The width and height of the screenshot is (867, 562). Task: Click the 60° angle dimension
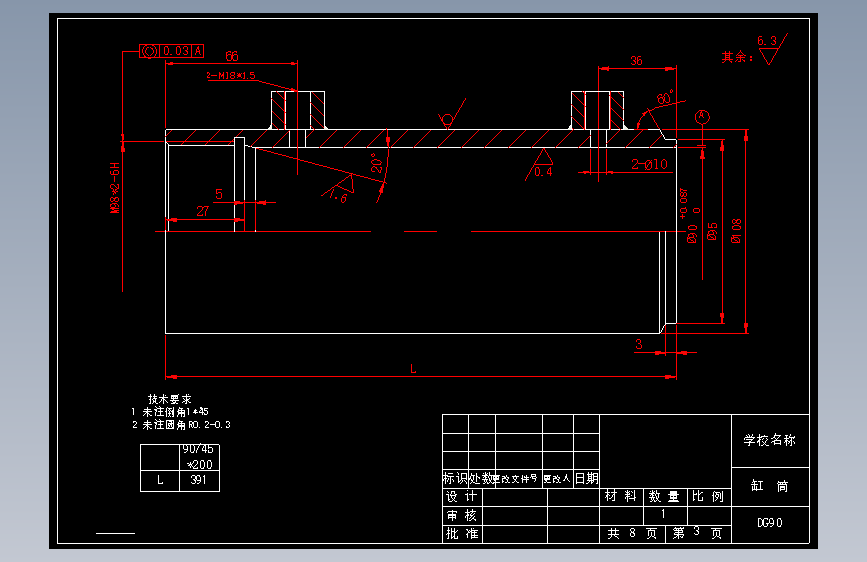(665, 97)
